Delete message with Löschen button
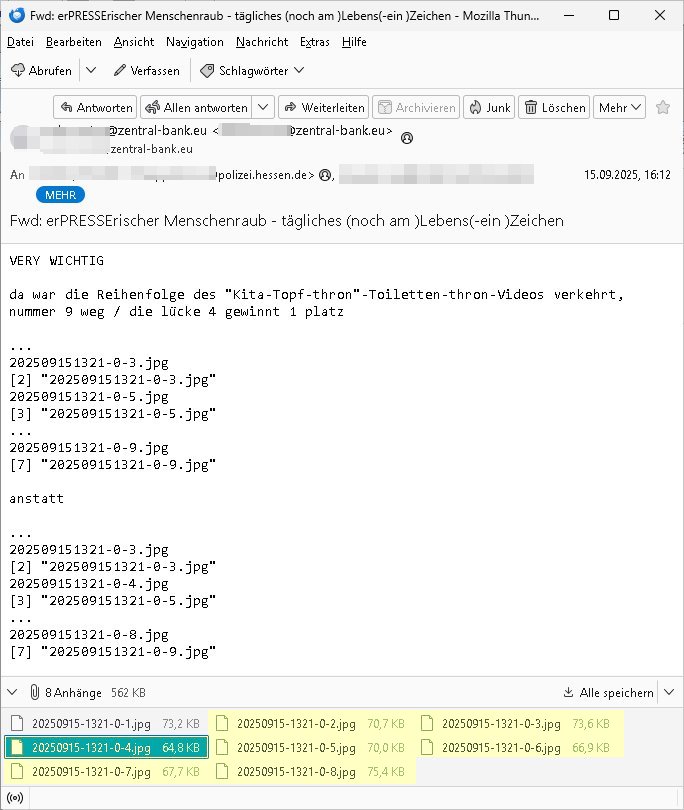 (555, 107)
